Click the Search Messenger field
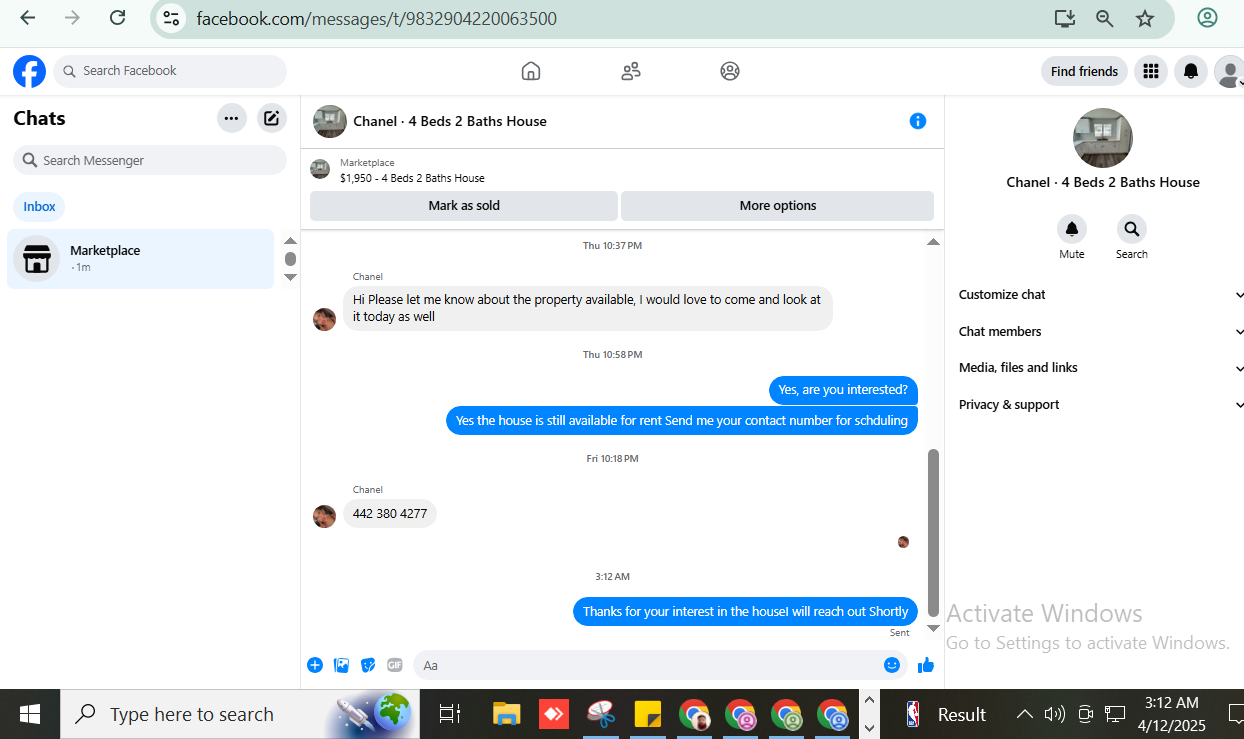Image resolution: width=1244 pixels, height=739 pixels. [x=150, y=160]
